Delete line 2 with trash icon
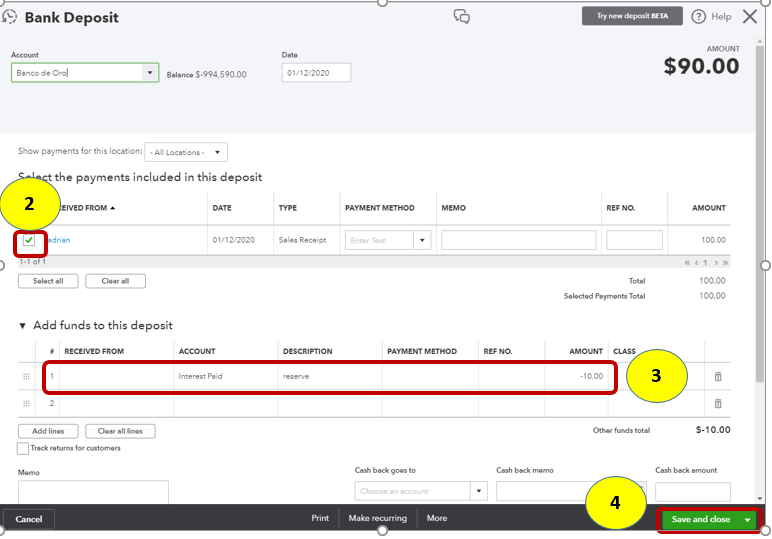 (718, 404)
